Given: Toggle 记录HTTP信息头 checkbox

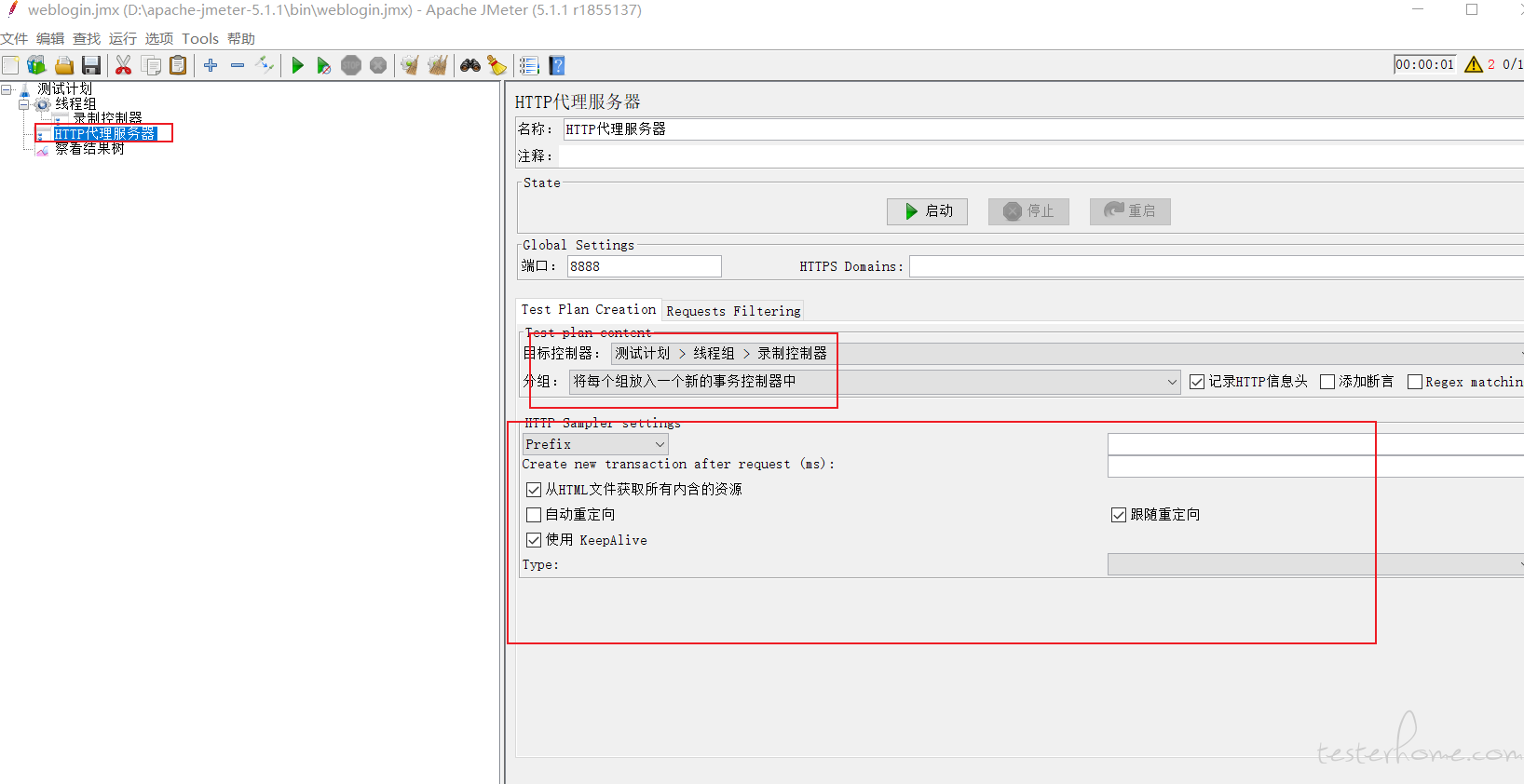Looking at the screenshot, I should point(1197,382).
